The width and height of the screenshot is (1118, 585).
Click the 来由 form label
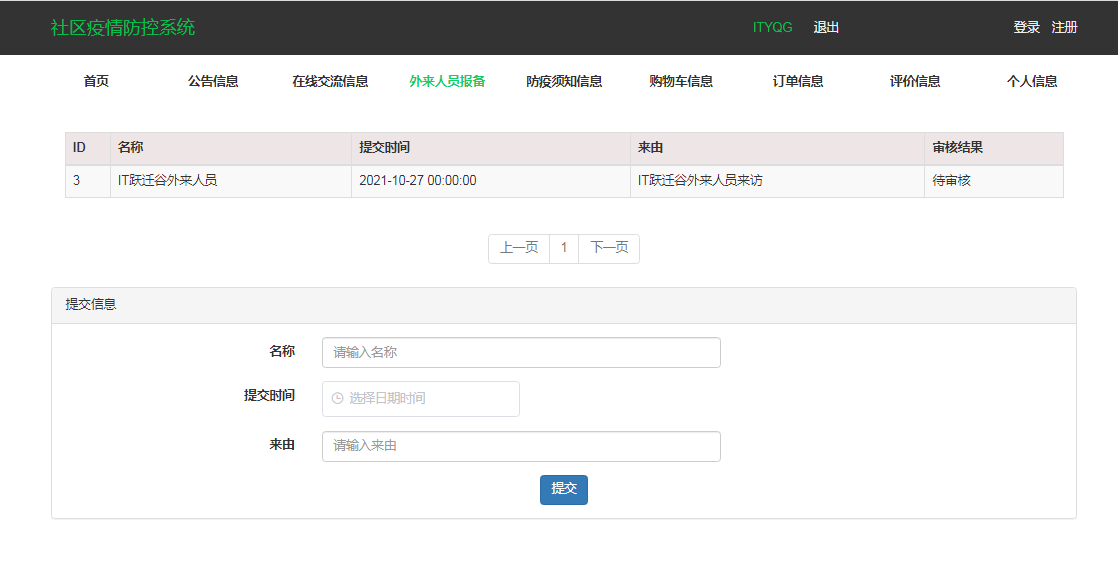point(282,444)
